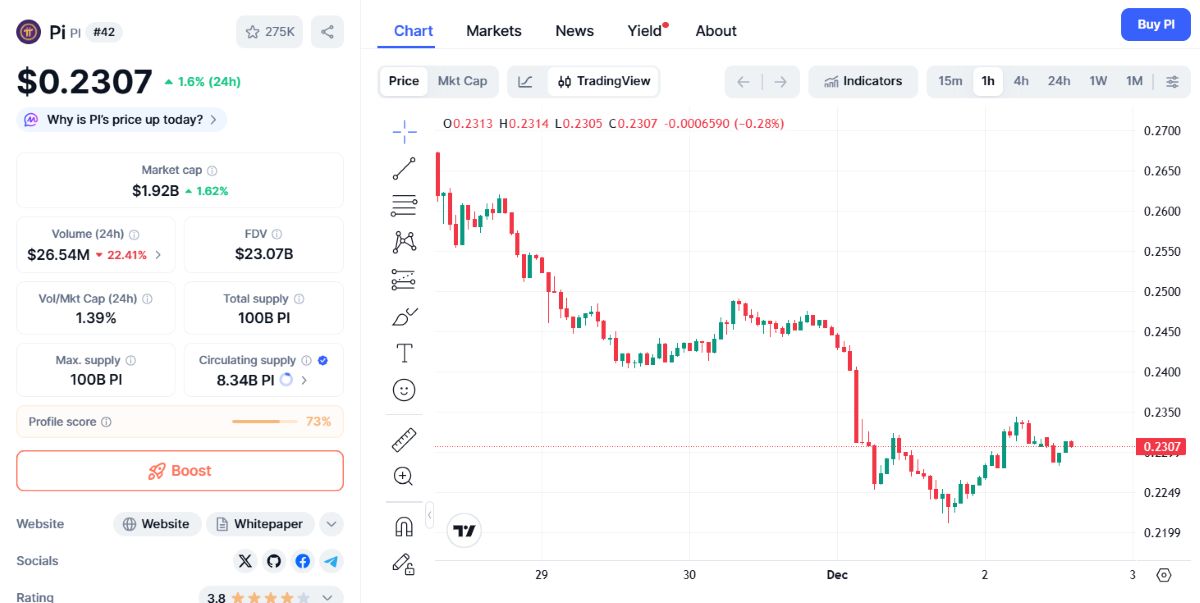
Task: Expand the Rating details chevron
Action: coord(327,598)
